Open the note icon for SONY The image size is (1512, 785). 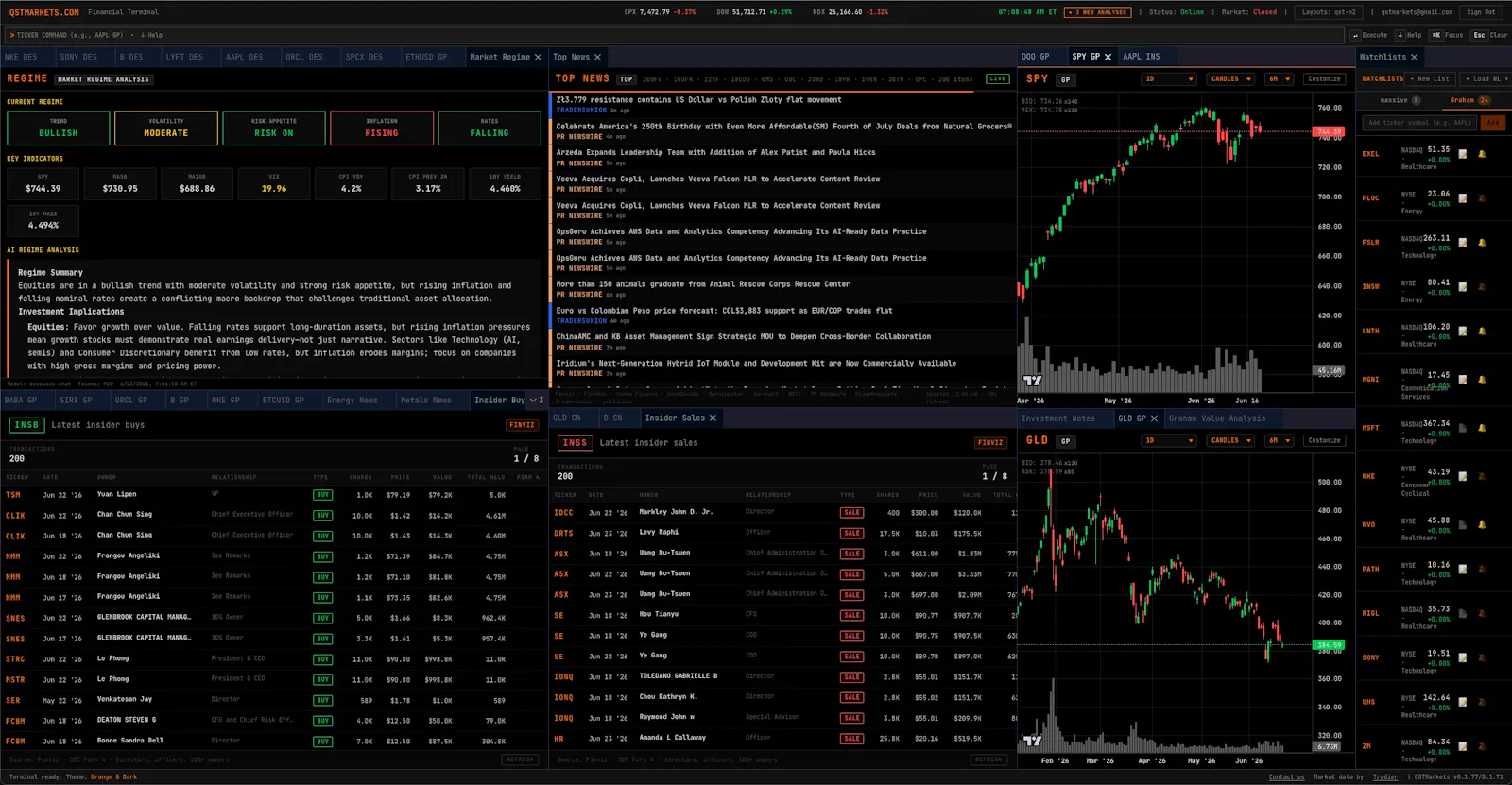tap(1463, 657)
